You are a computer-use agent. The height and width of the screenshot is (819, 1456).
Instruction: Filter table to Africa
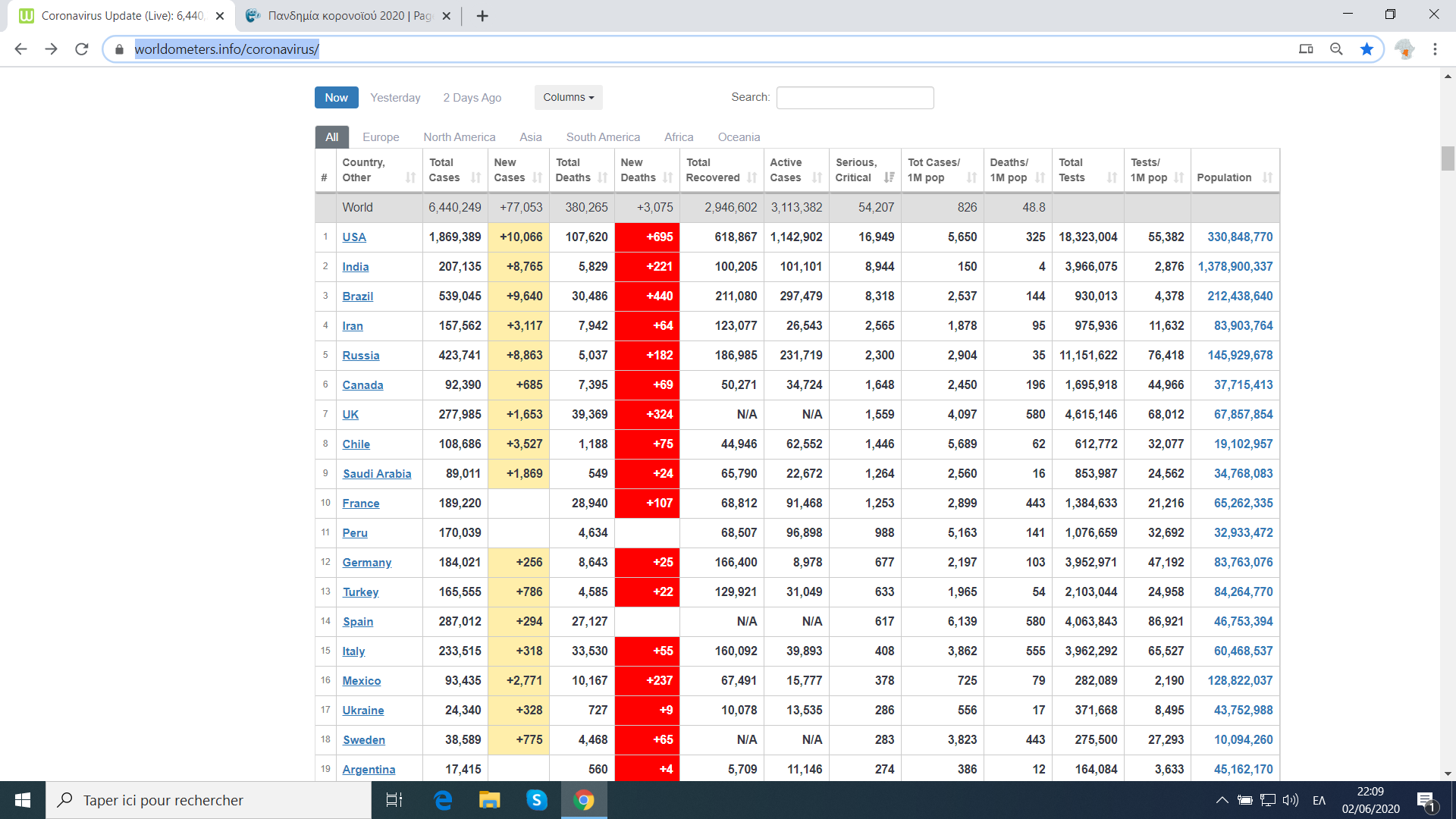[679, 137]
